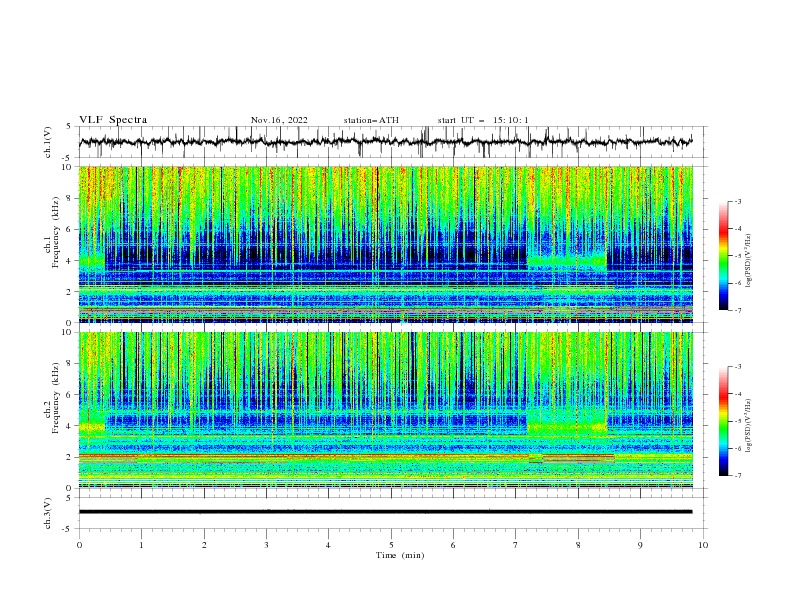The width and height of the screenshot is (792, 612).
Task: Click the upper colorbar next to ch.1 spectrogram
Action: pos(724,256)
